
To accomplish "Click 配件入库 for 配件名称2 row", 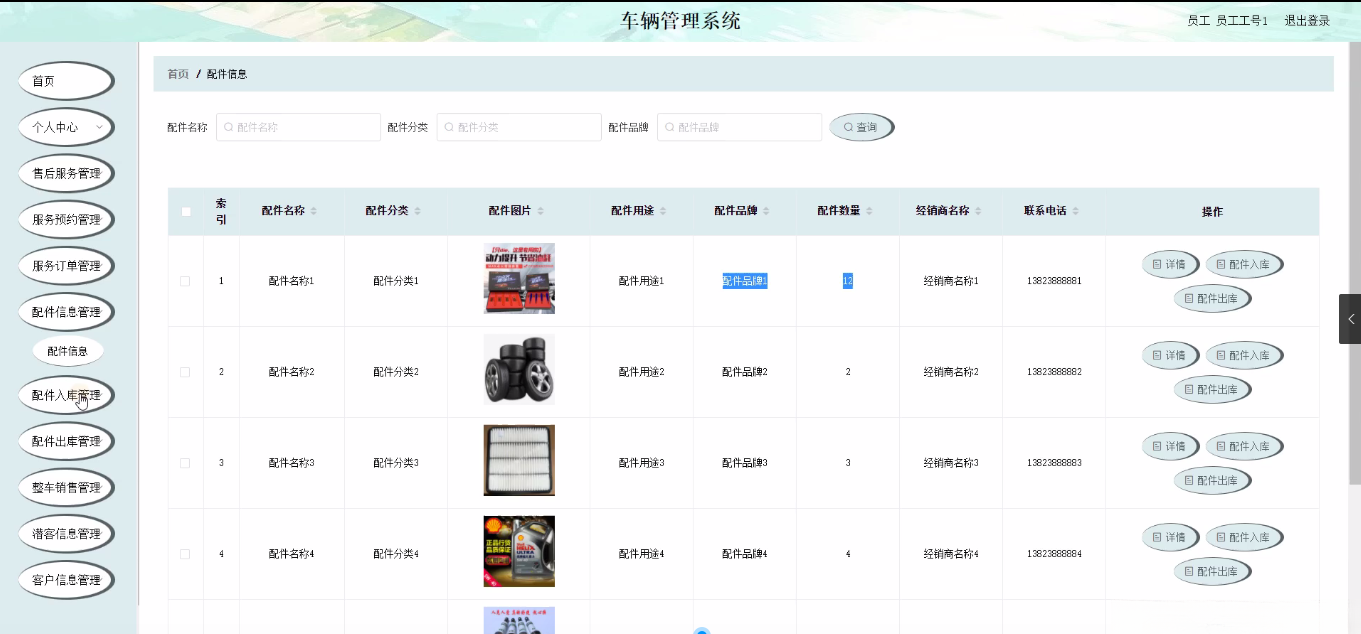I will click(x=1244, y=355).
